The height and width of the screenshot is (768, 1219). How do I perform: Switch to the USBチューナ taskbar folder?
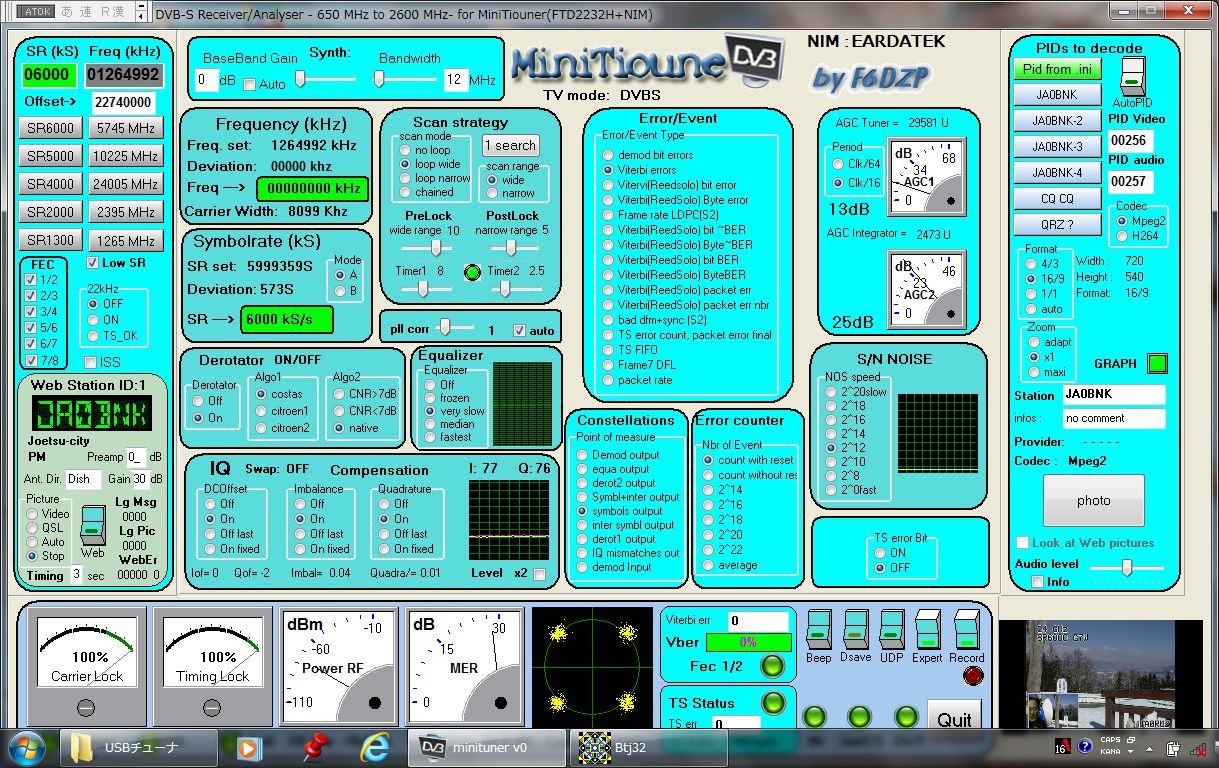[x=139, y=747]
